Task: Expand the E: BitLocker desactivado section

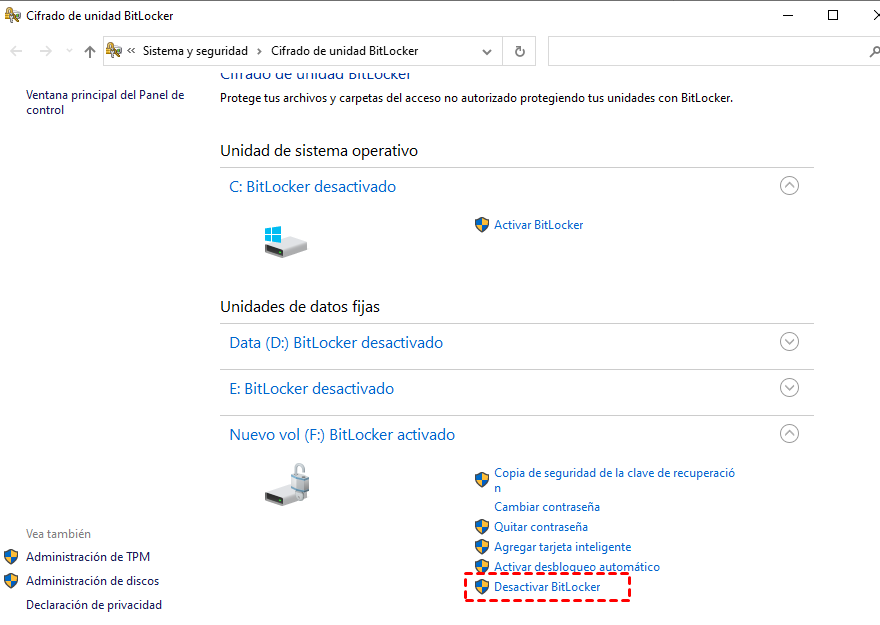Action: pyautogui.click(x=789, y=387)
